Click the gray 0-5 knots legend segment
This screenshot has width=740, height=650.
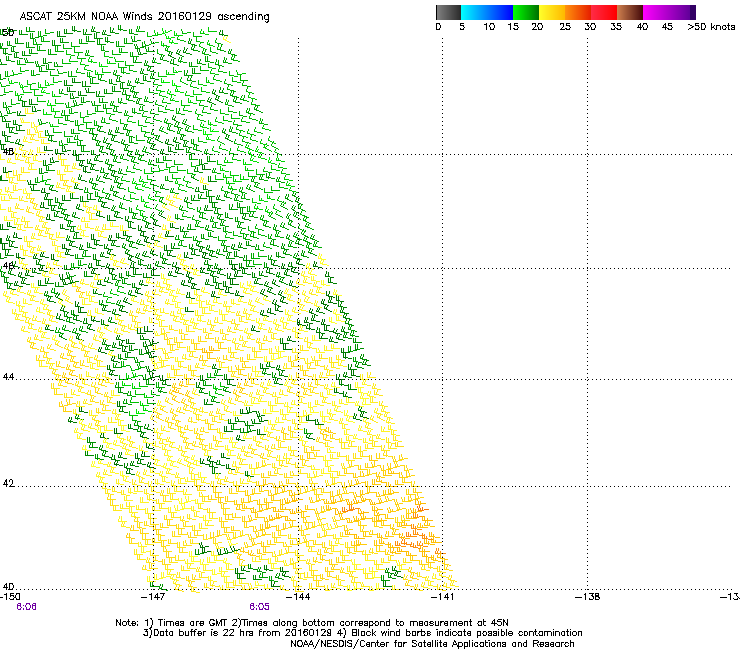pyautogui.click(x=448, y=12)
